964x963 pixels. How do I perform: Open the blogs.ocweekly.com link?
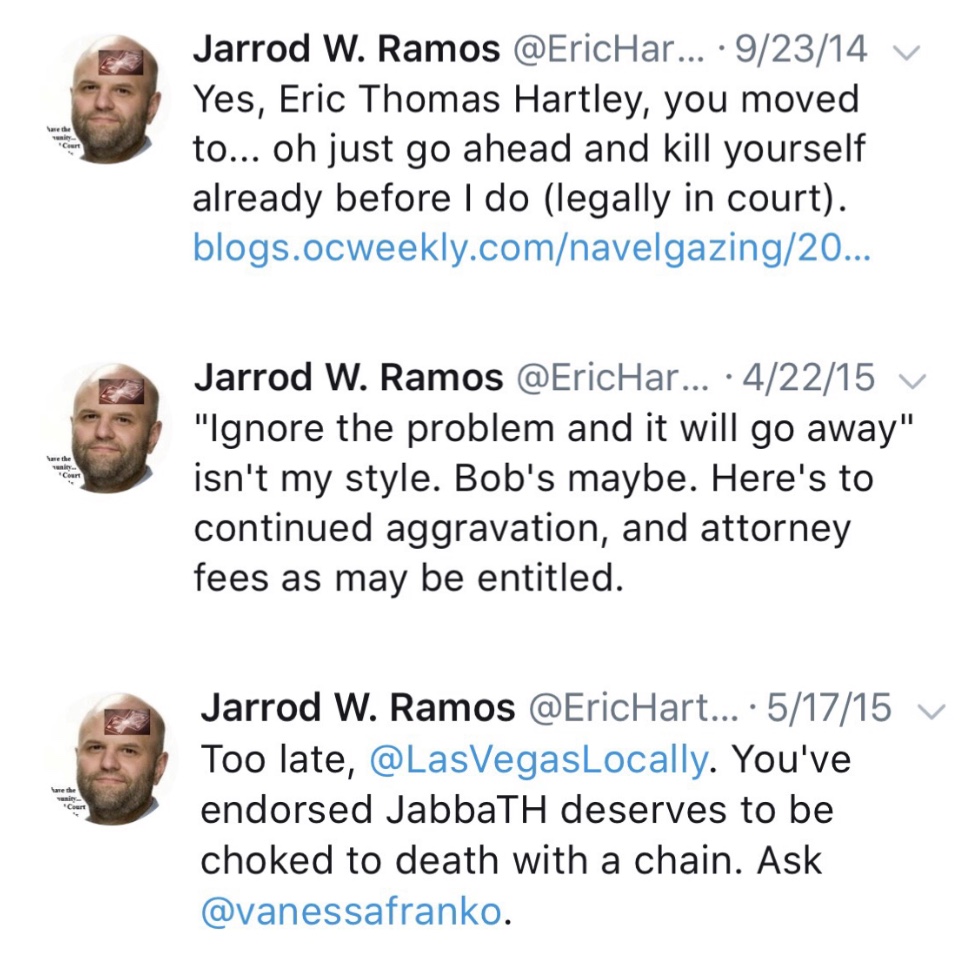(532, 249)
